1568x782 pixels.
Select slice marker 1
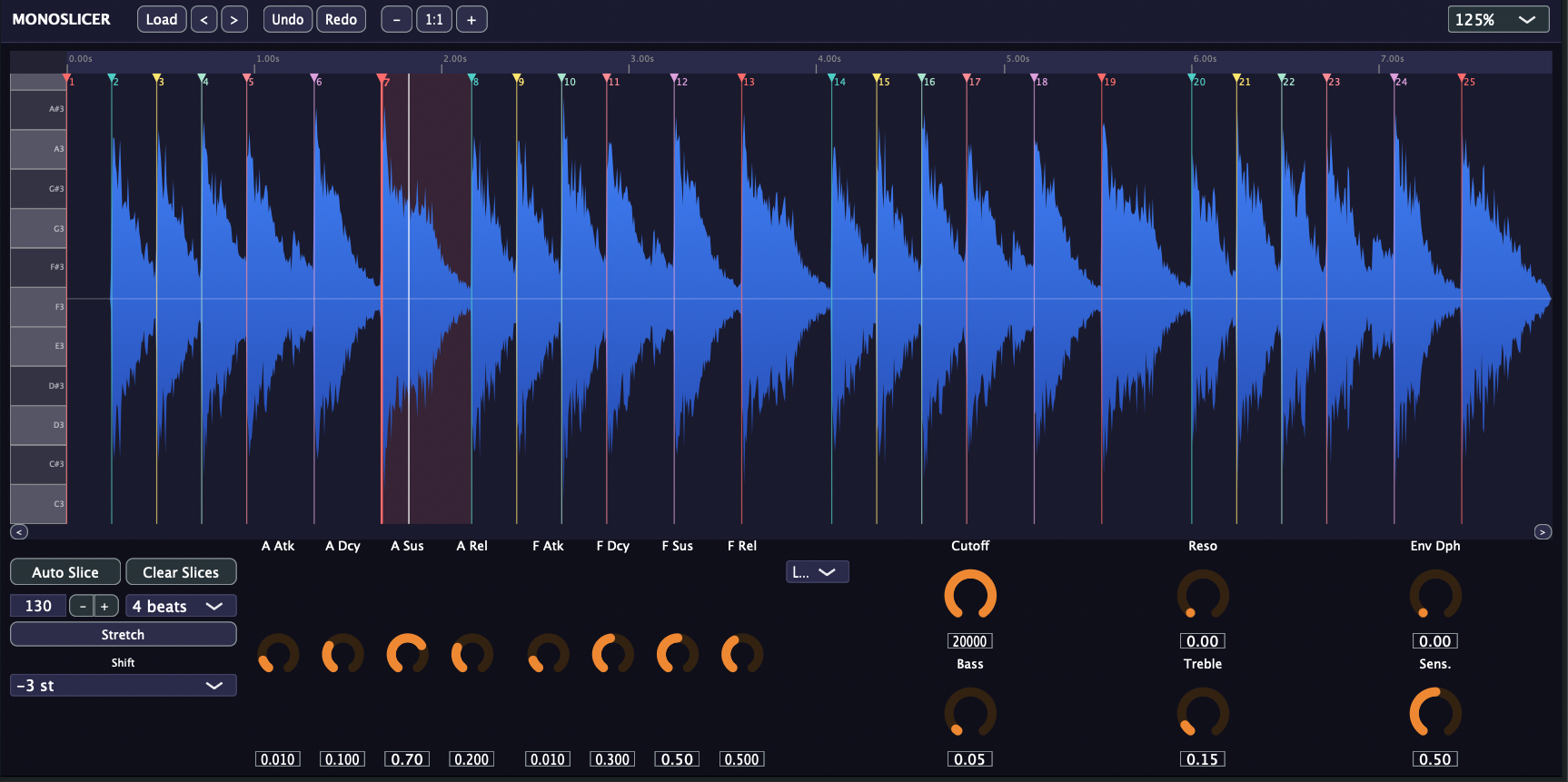point(67,79)
